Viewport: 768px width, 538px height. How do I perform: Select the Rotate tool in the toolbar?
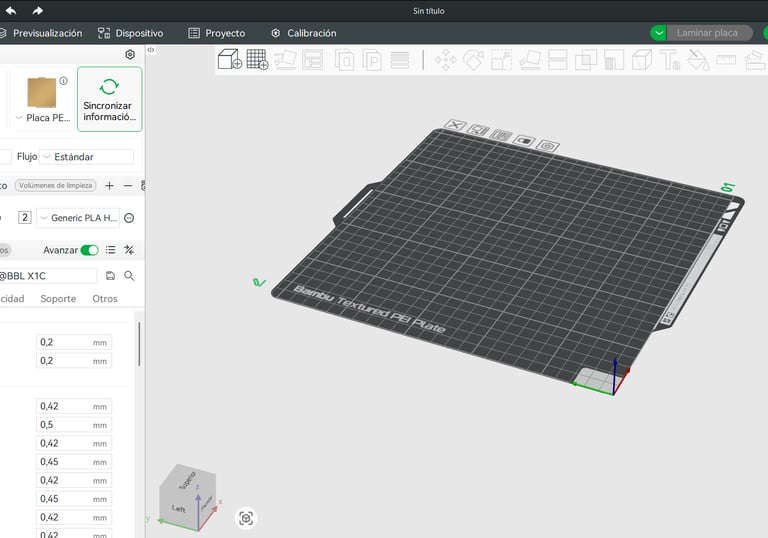(473, 60)
